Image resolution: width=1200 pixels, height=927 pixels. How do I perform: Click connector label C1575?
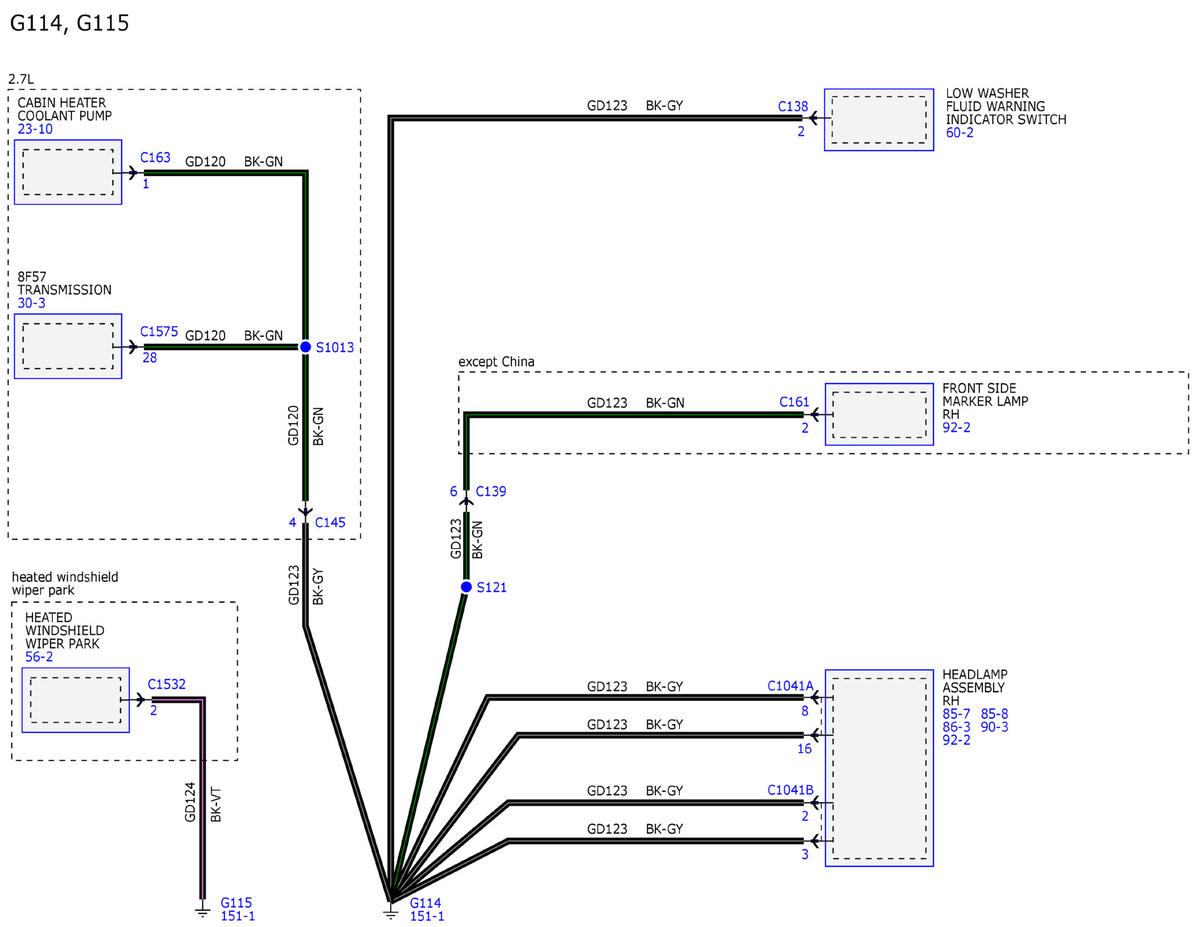tap(159, 331)
